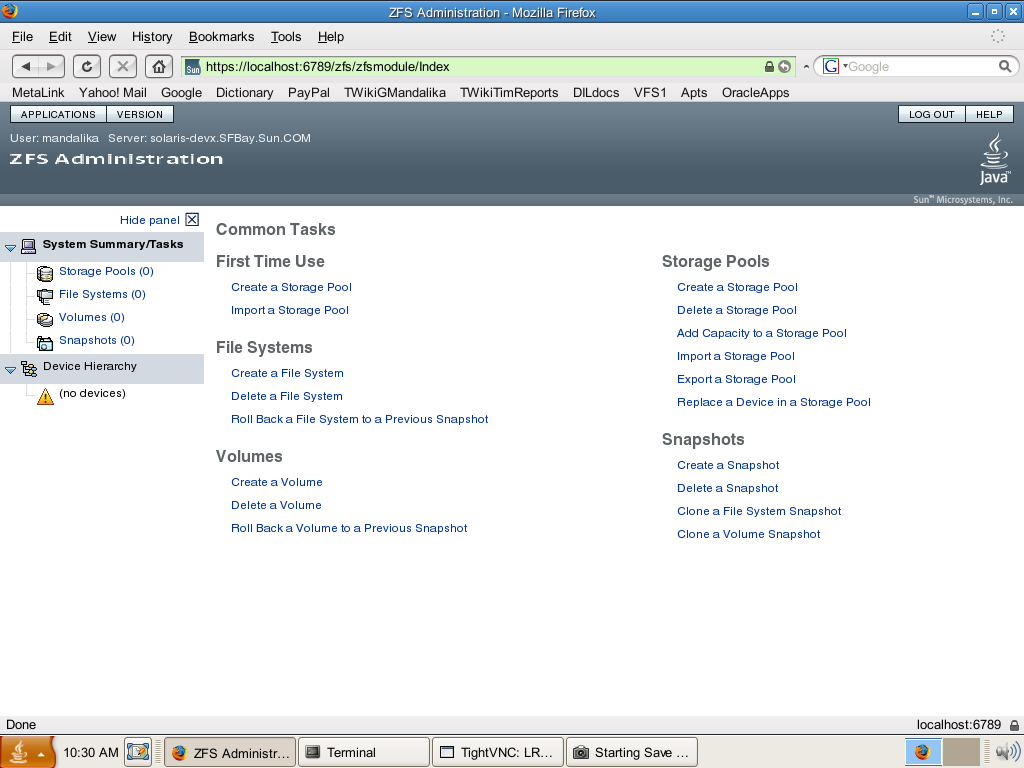Image resolution: width=1024 pixels, height=768 pixels.
Task: Collapse the System Summary/Tasks tree node
Action: pos(10,248)
